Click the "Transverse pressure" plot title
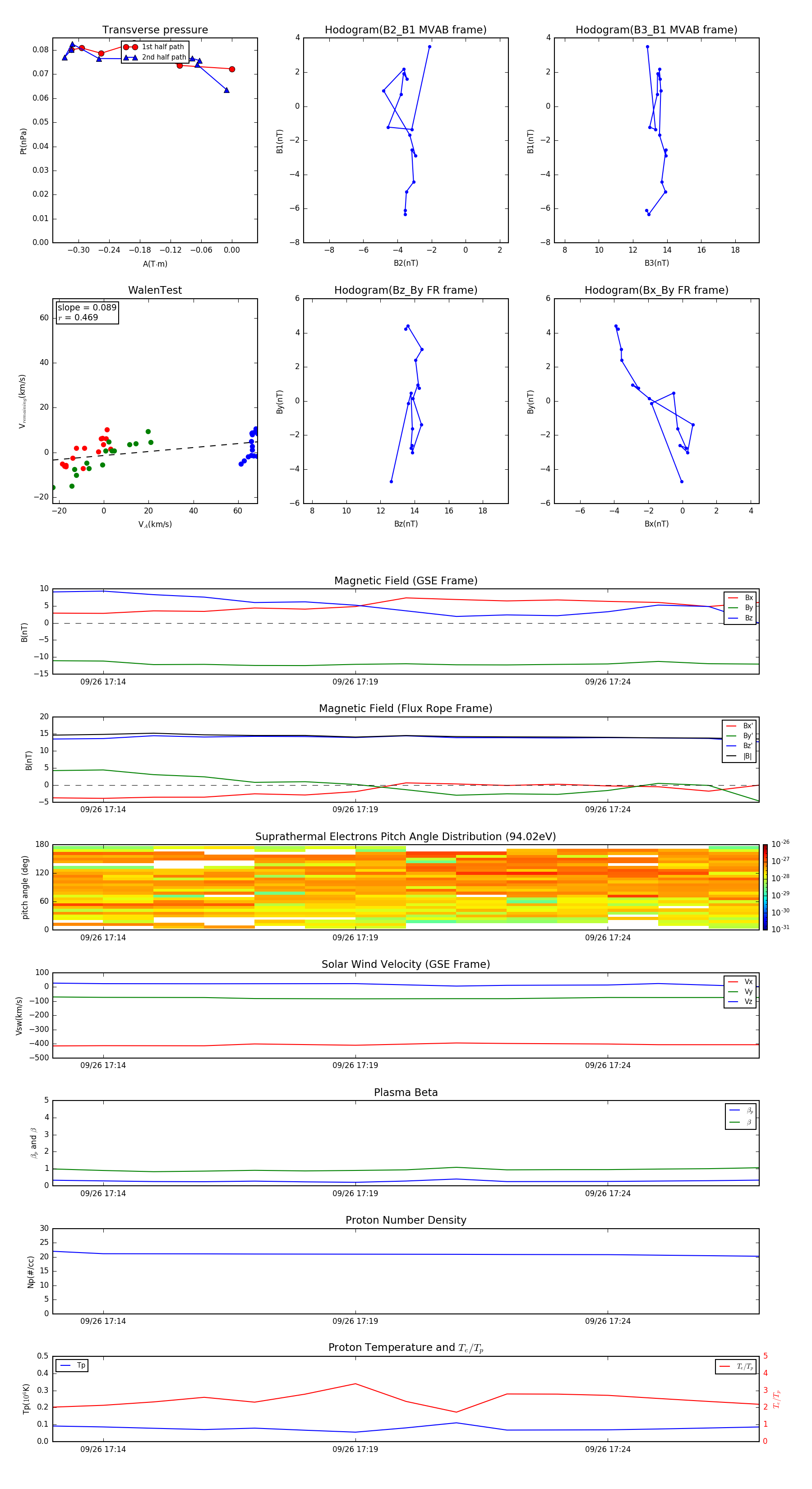Screen dimensions: 812x1489 click(x=155, y=30)
